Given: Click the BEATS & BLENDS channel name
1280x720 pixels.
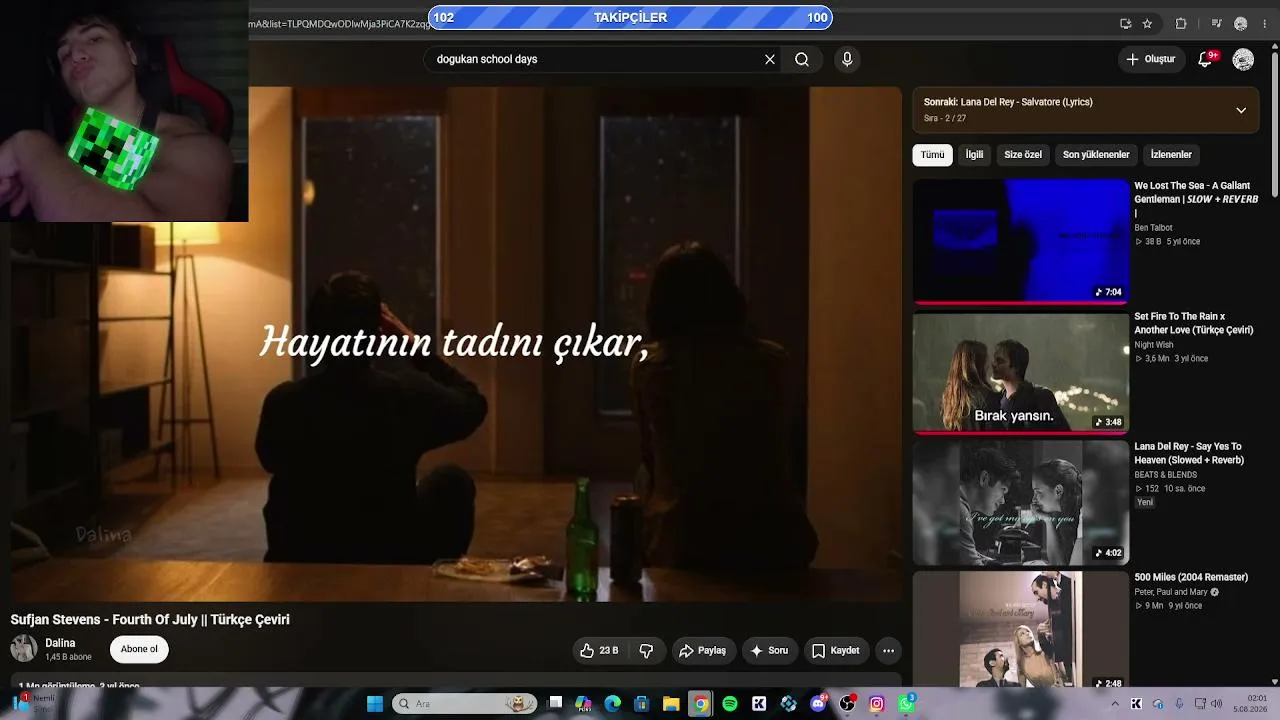Looking at the screenshot, I should [x=1165, y=475].
